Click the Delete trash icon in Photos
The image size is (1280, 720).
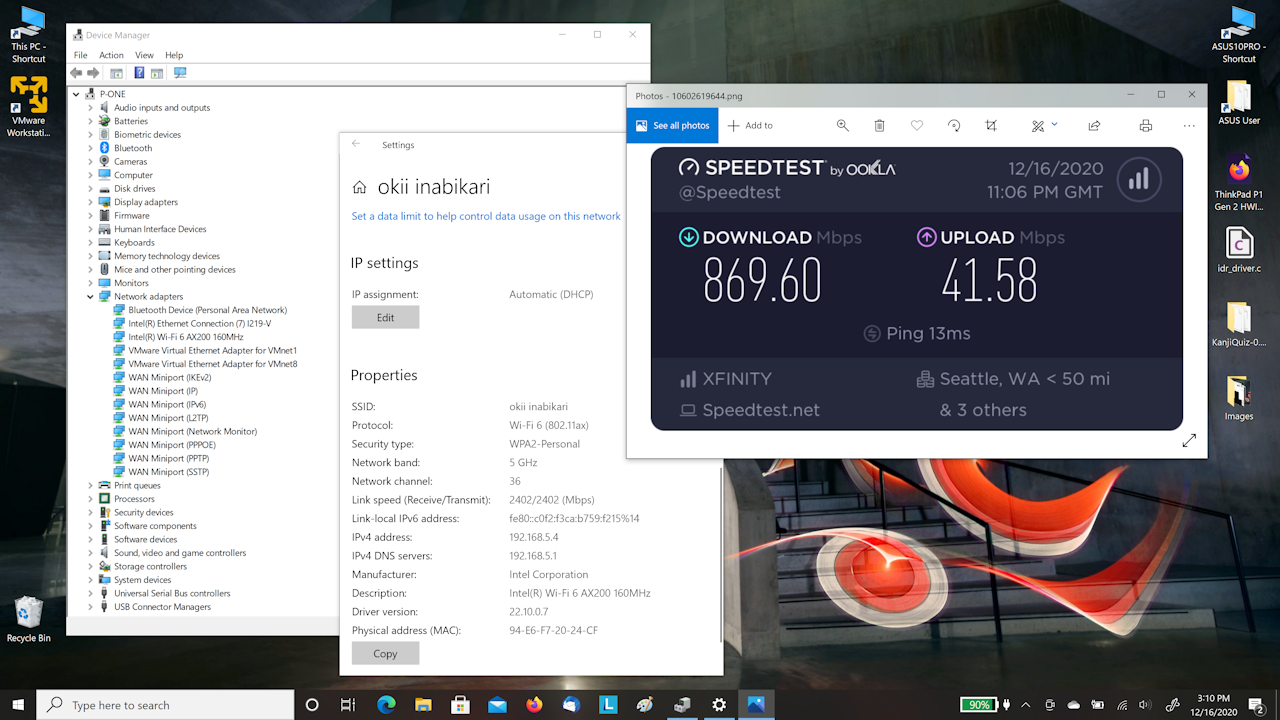coord(879,125)
